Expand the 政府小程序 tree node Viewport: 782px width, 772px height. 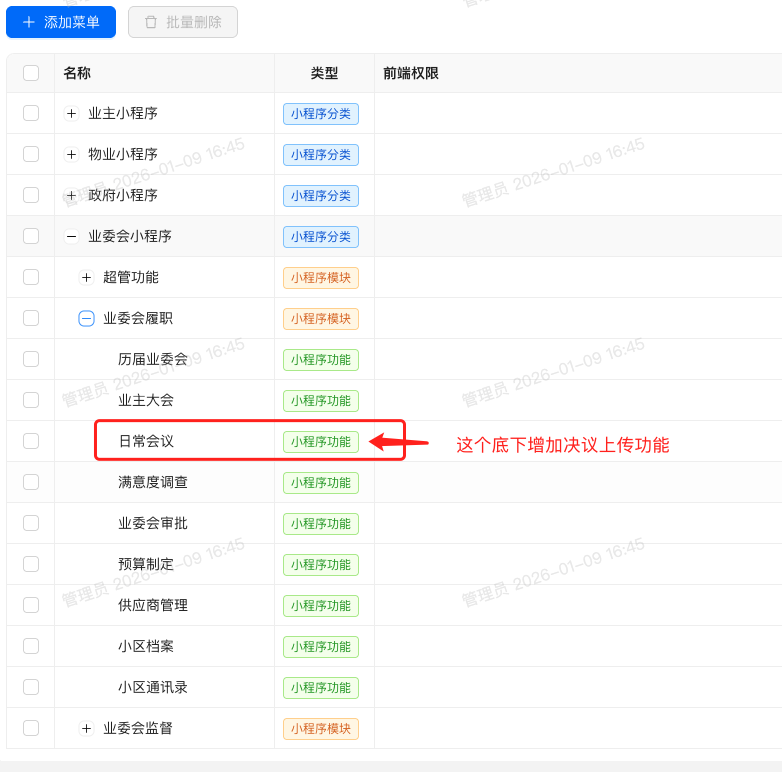click(x=71, y=196)
